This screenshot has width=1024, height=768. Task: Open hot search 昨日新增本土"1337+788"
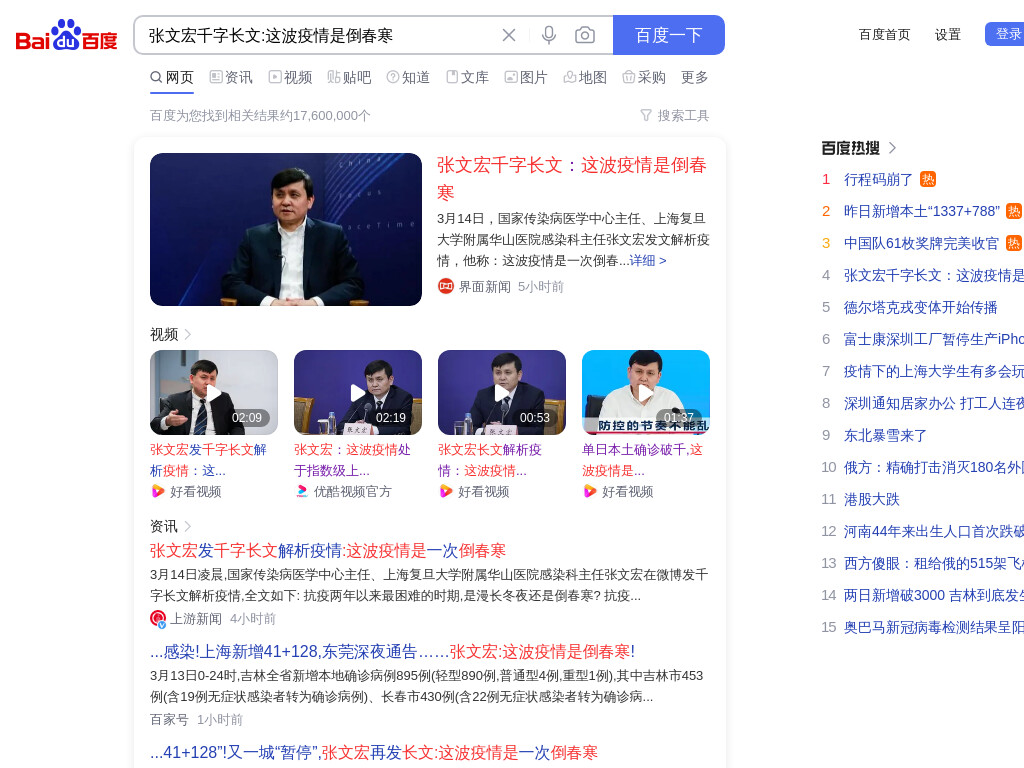(x=921, y=212)
